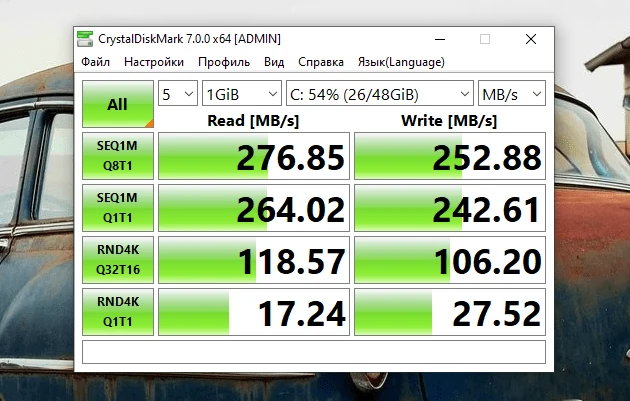The height and width of the screenshot is (401, 630).
Task: Click the 17.24 read result
Action: point(254,311)
